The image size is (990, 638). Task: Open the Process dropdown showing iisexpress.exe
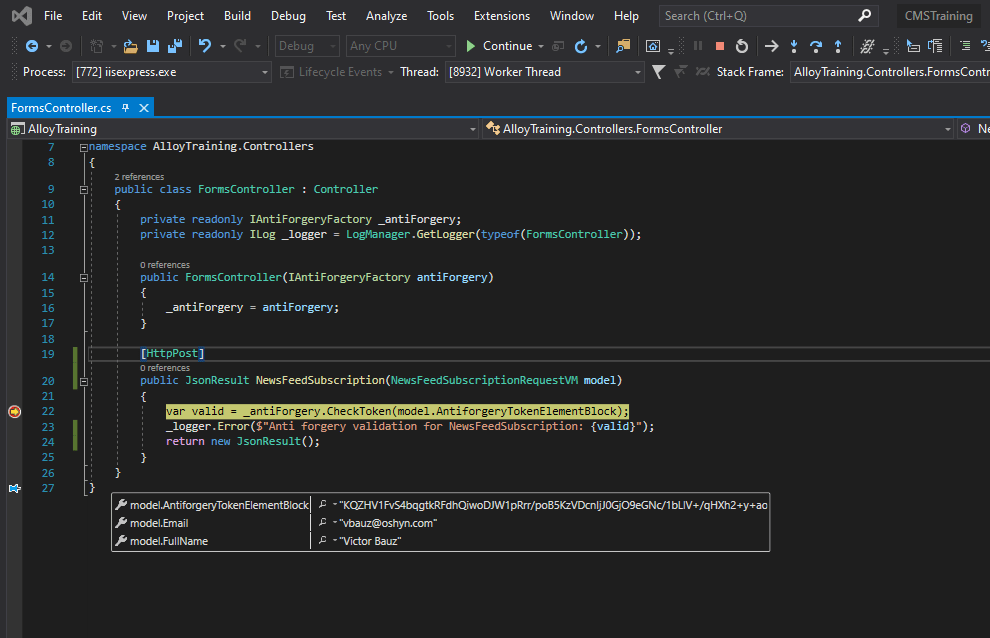[x=172, y=72]
